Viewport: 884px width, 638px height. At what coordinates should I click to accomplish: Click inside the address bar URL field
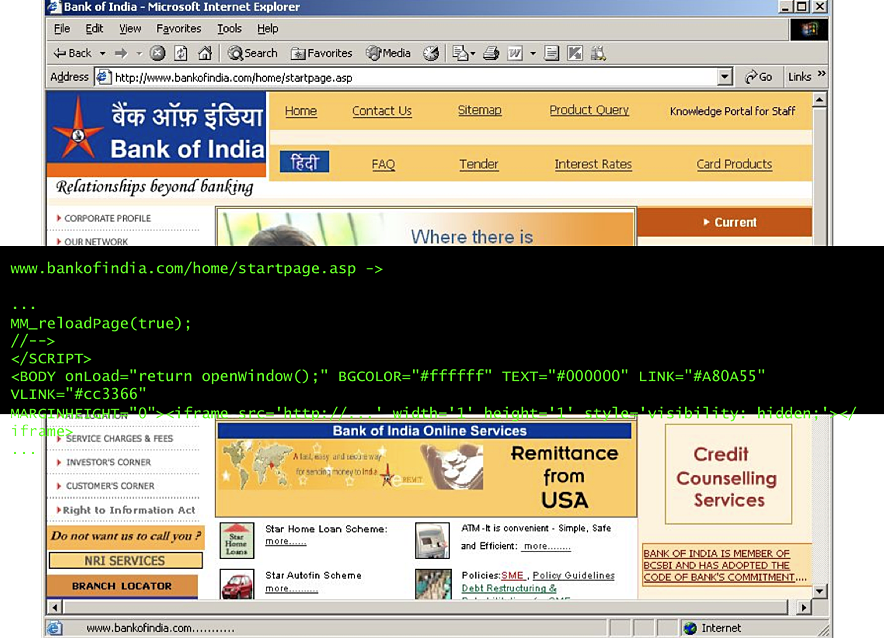(x=414, y=77)
